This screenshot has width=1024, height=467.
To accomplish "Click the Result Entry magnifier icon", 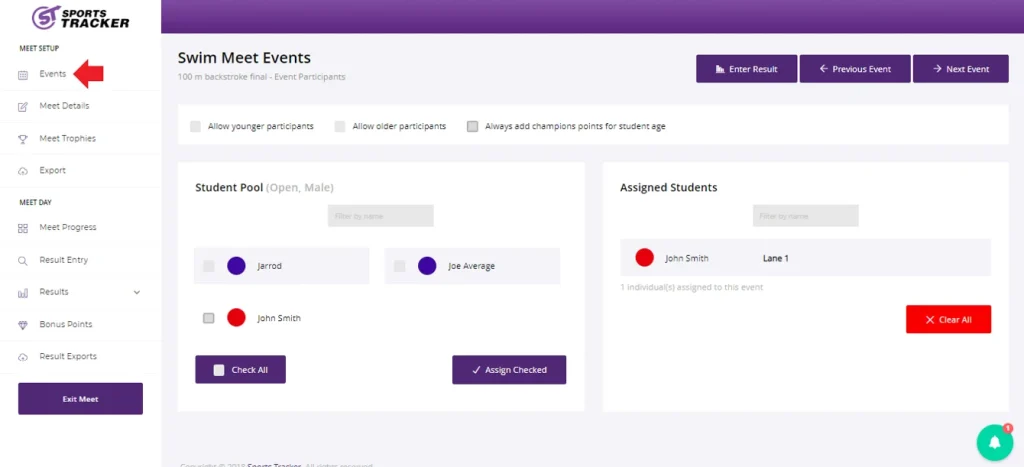I will pos(23,260).
